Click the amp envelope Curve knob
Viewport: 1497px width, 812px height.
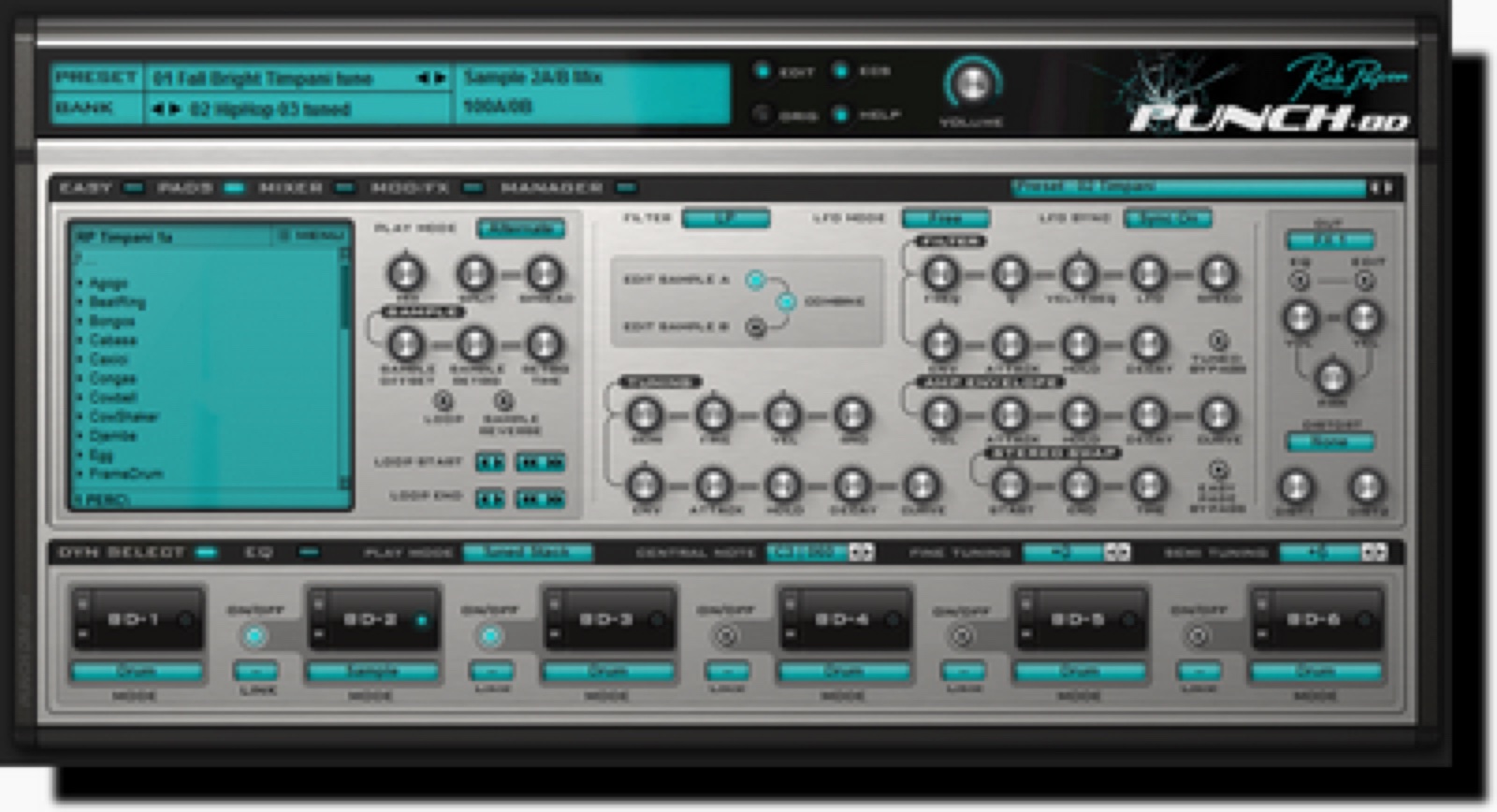point(1217,413)
